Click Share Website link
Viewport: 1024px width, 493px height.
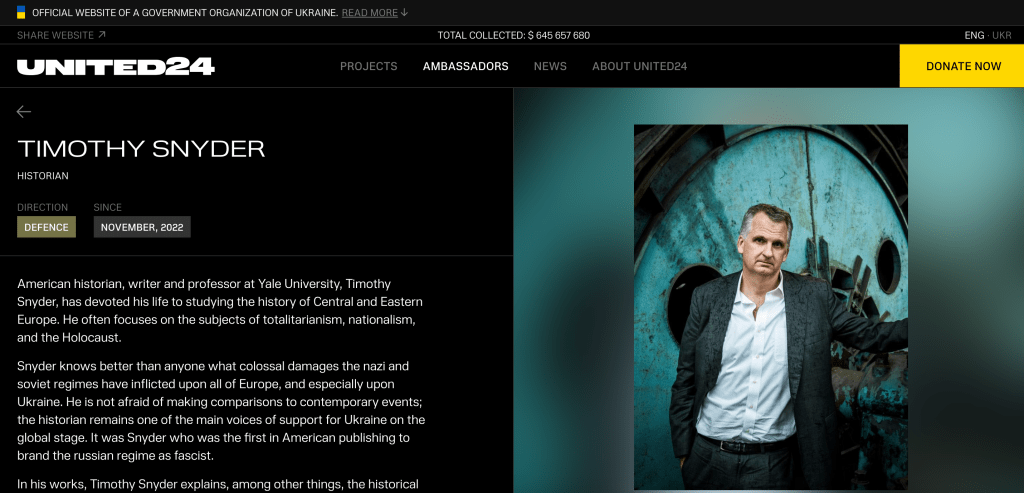point(61,35)
